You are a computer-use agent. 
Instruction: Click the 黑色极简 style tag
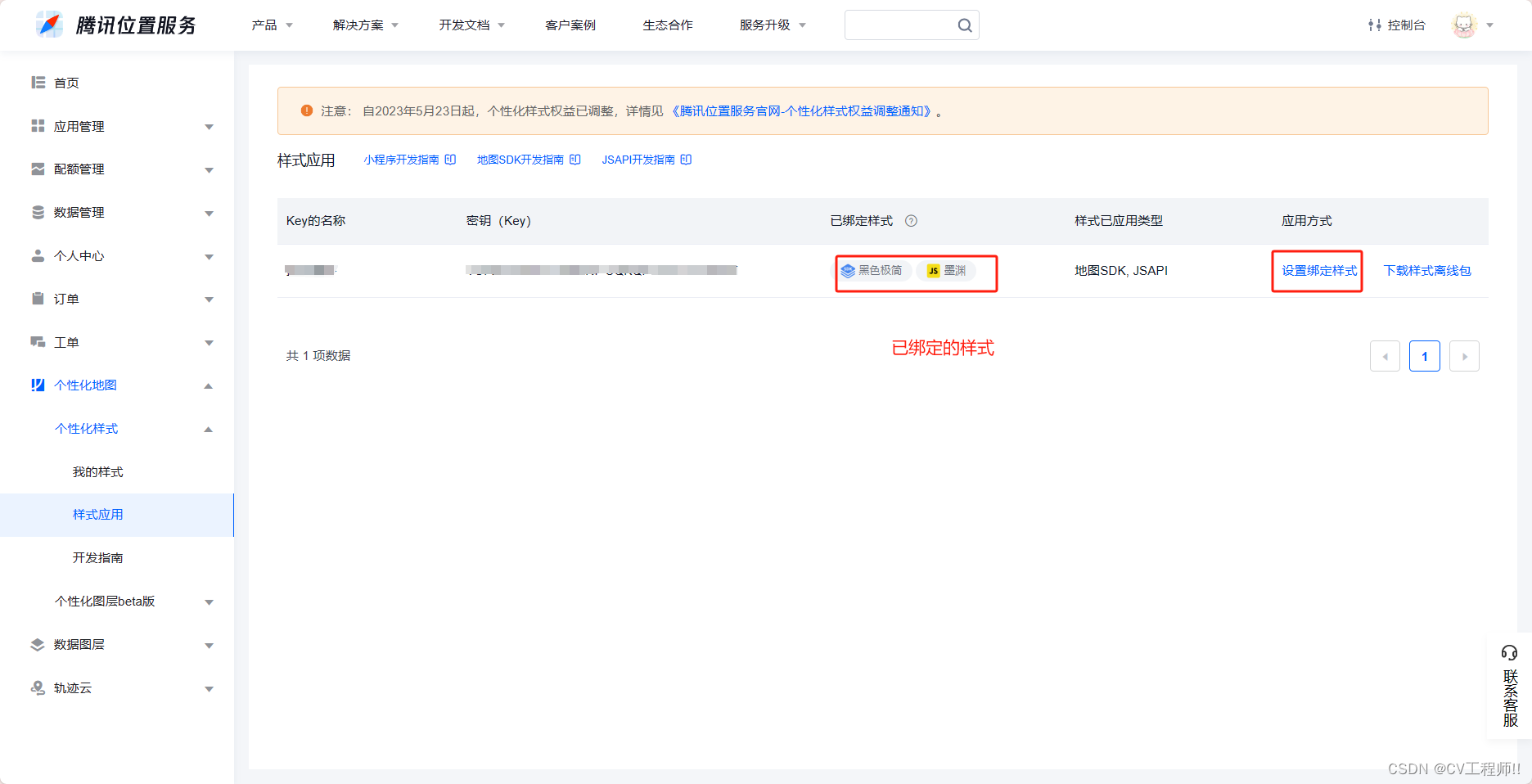[874, 270]
